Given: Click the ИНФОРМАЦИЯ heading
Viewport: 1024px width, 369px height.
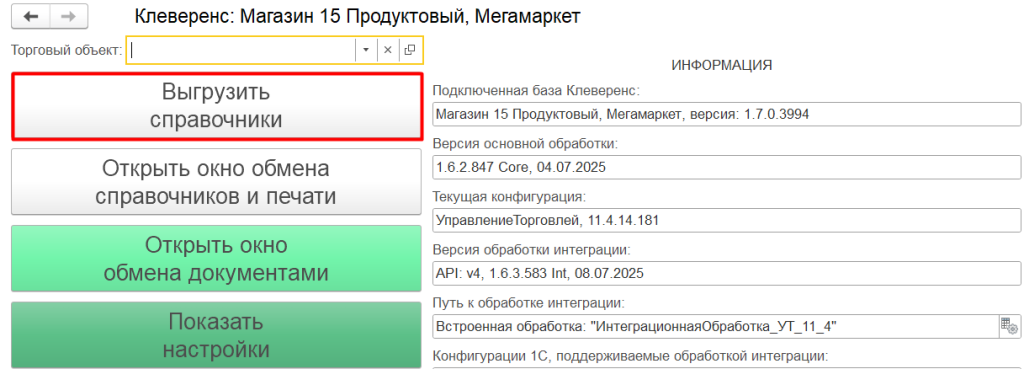Looking at the screenshot, I should (x=722, y=65).
